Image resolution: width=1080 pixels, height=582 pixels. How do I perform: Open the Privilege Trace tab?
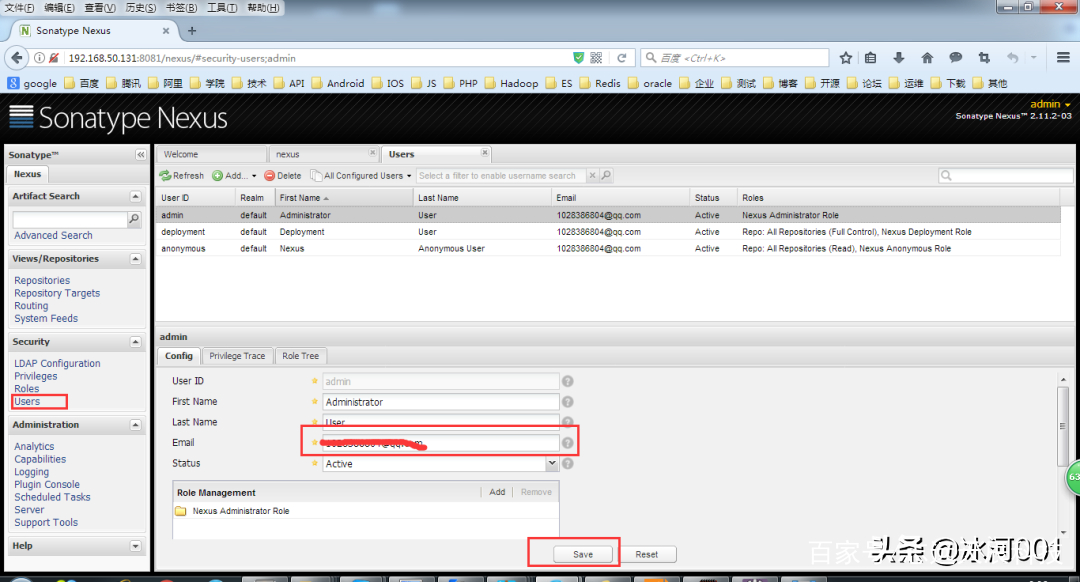237,356
